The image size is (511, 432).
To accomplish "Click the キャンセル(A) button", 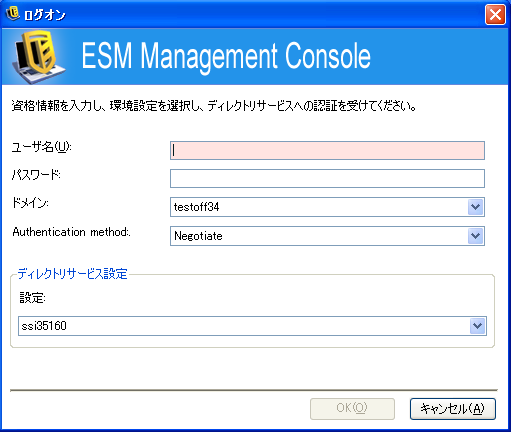I will tap(453, 409).
